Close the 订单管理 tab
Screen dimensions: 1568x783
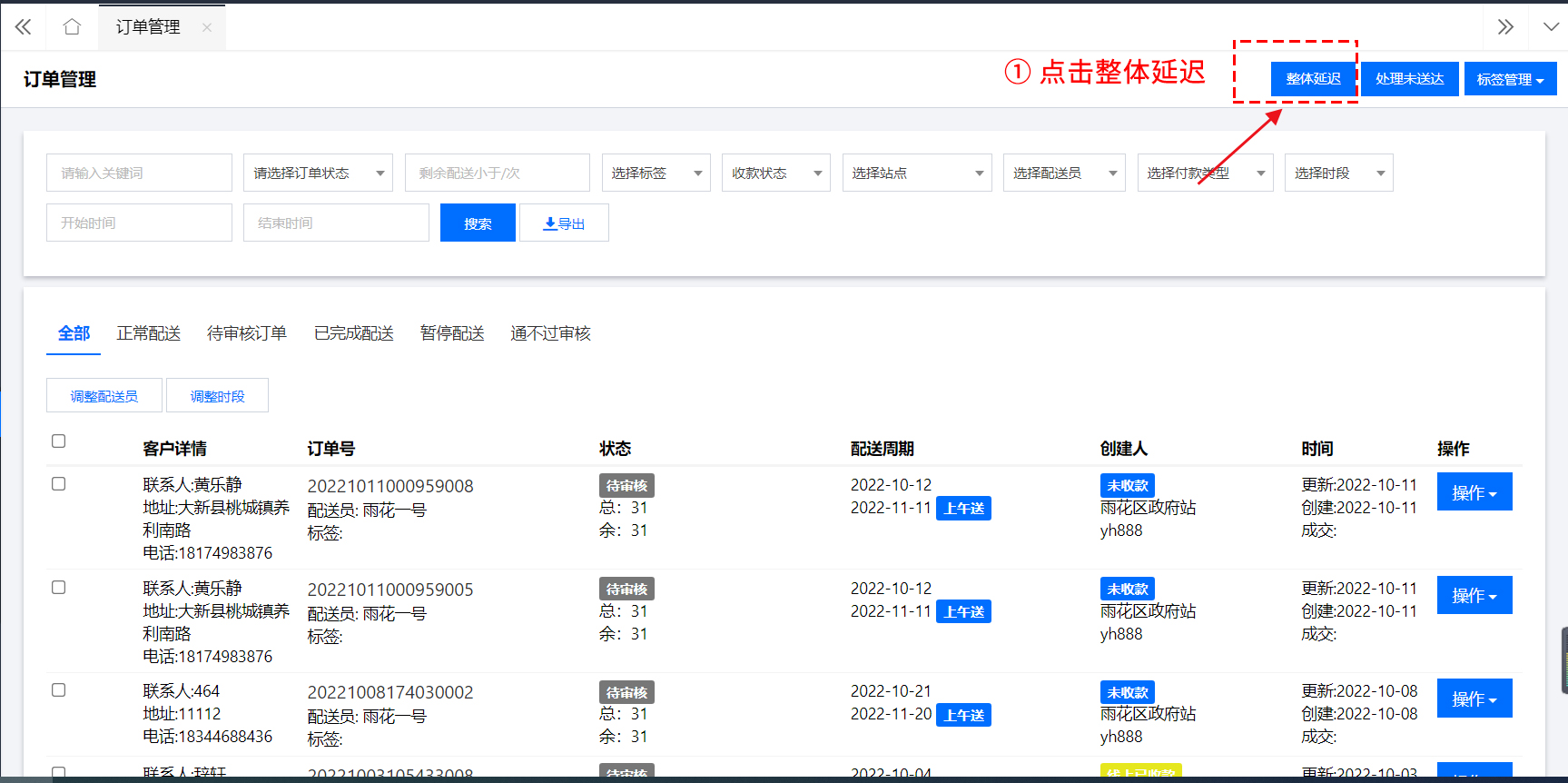click(207, 27)
